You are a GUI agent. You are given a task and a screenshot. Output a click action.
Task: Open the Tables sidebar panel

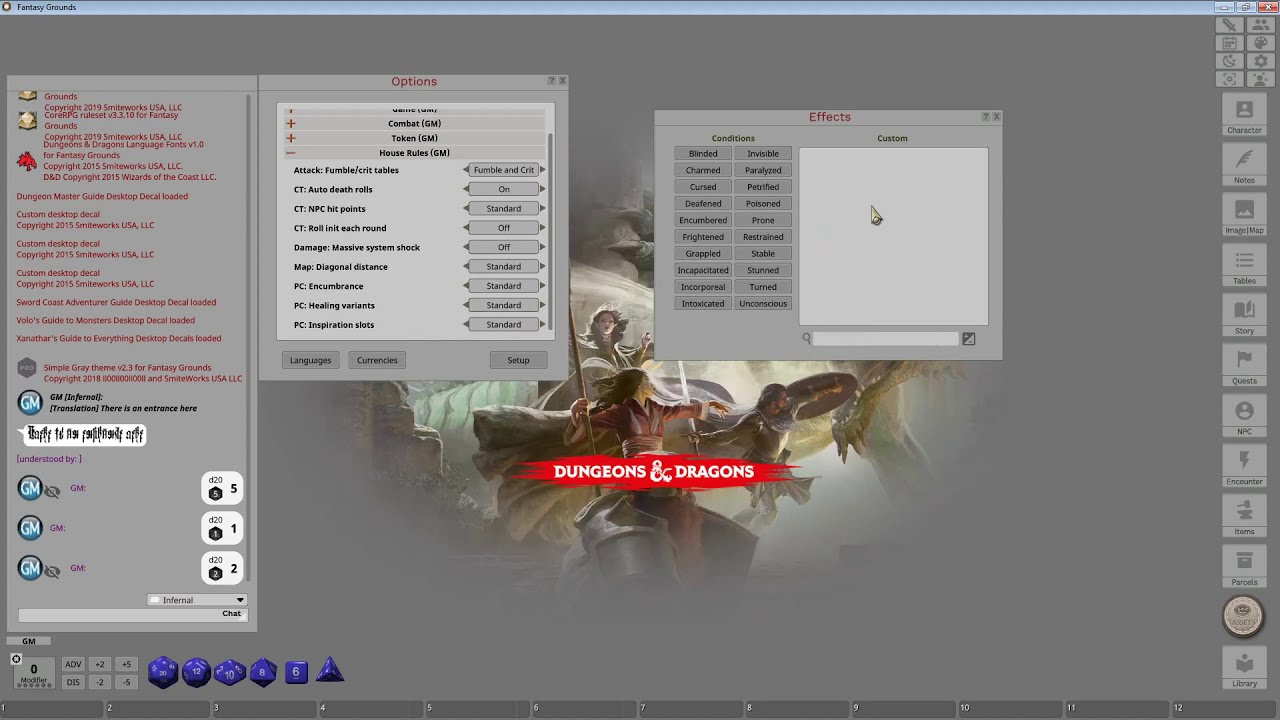(x=1244, y=265)
